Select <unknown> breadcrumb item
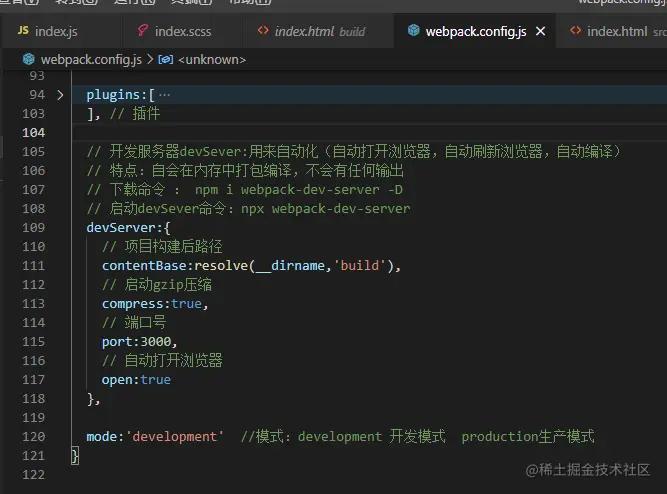The image size is (667, 494). pos(212,60)
